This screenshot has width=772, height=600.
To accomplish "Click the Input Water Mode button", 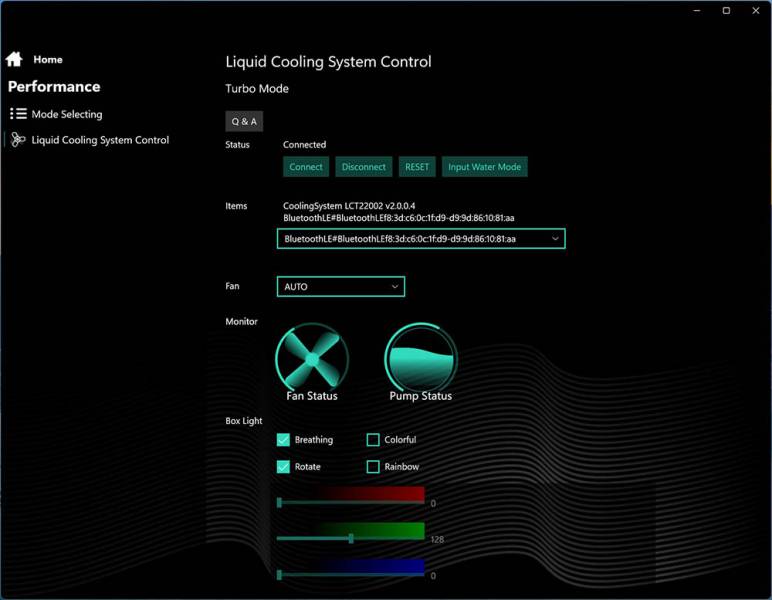I will 484,167.
